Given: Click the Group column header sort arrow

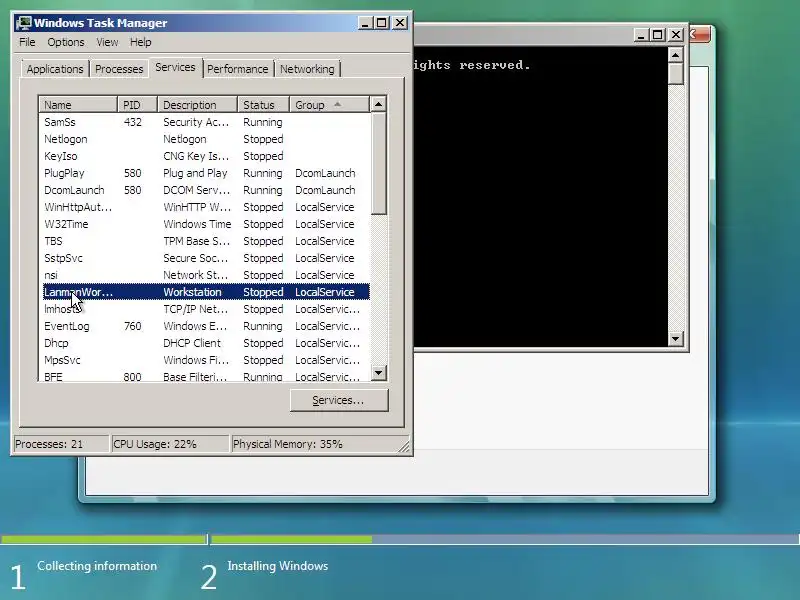Looking at the screenshot, I should click(337, 105).
